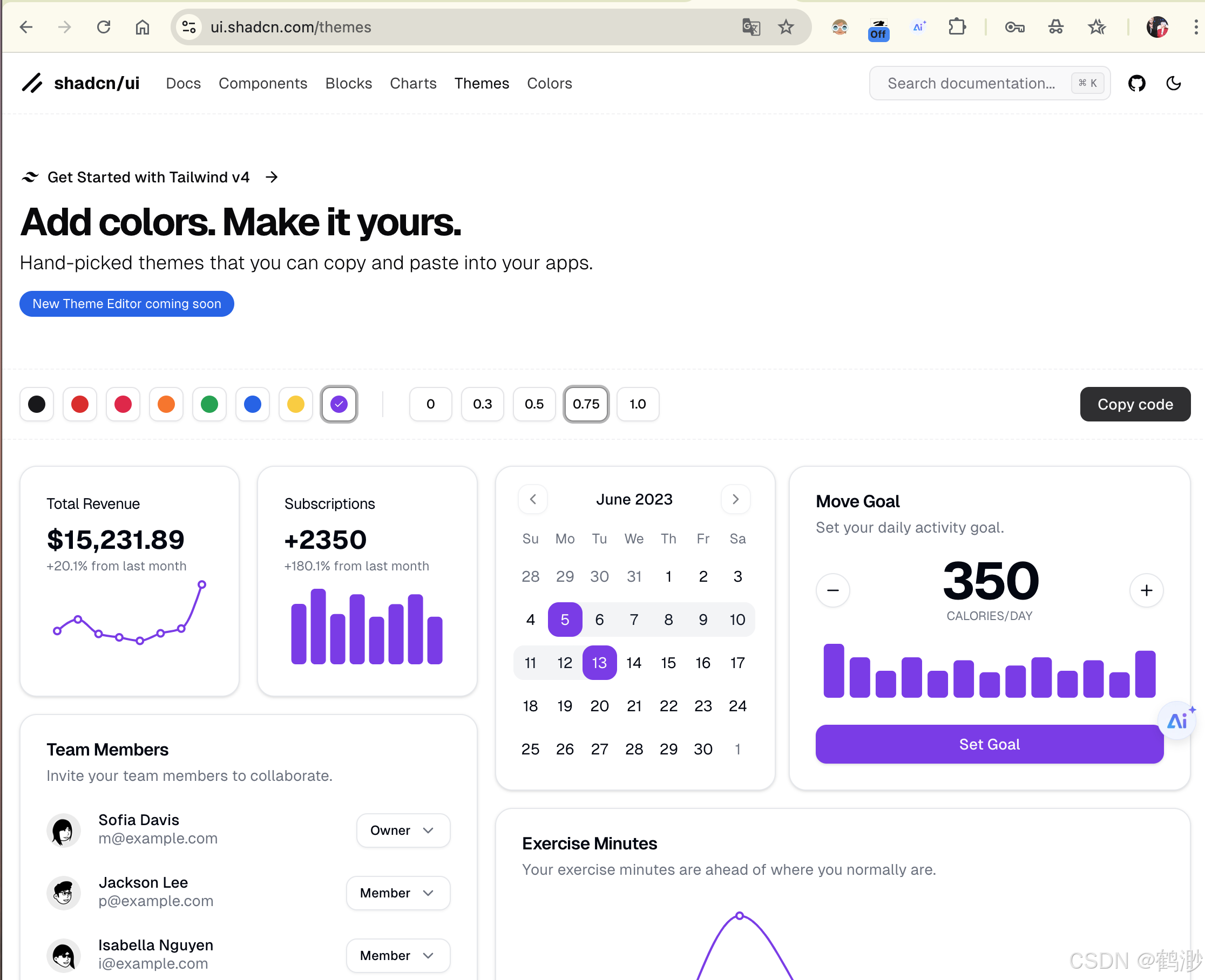Open Jackson Lee Member role dropdown
The image size is (1205, 980).
pos(397,893)
